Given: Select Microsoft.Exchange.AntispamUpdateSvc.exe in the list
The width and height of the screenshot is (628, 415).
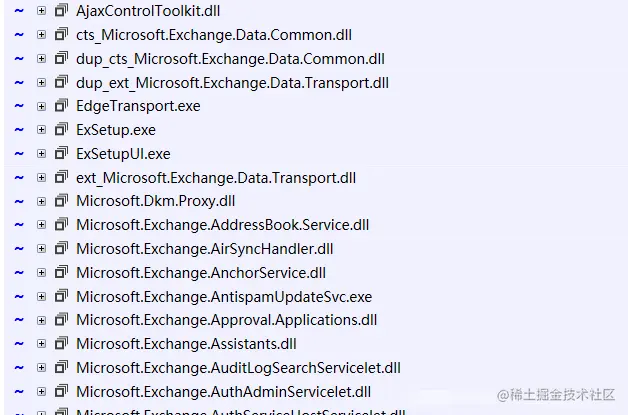Looking at the screenshot, I should click(x=223, y=296).
